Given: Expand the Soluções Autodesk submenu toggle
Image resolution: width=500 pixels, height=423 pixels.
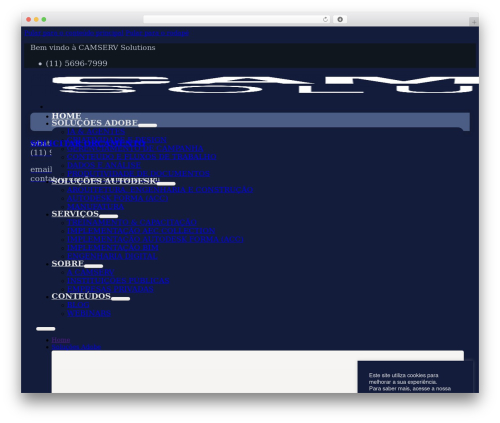Looking at the screenshot, I should click(x=166, y=184).
